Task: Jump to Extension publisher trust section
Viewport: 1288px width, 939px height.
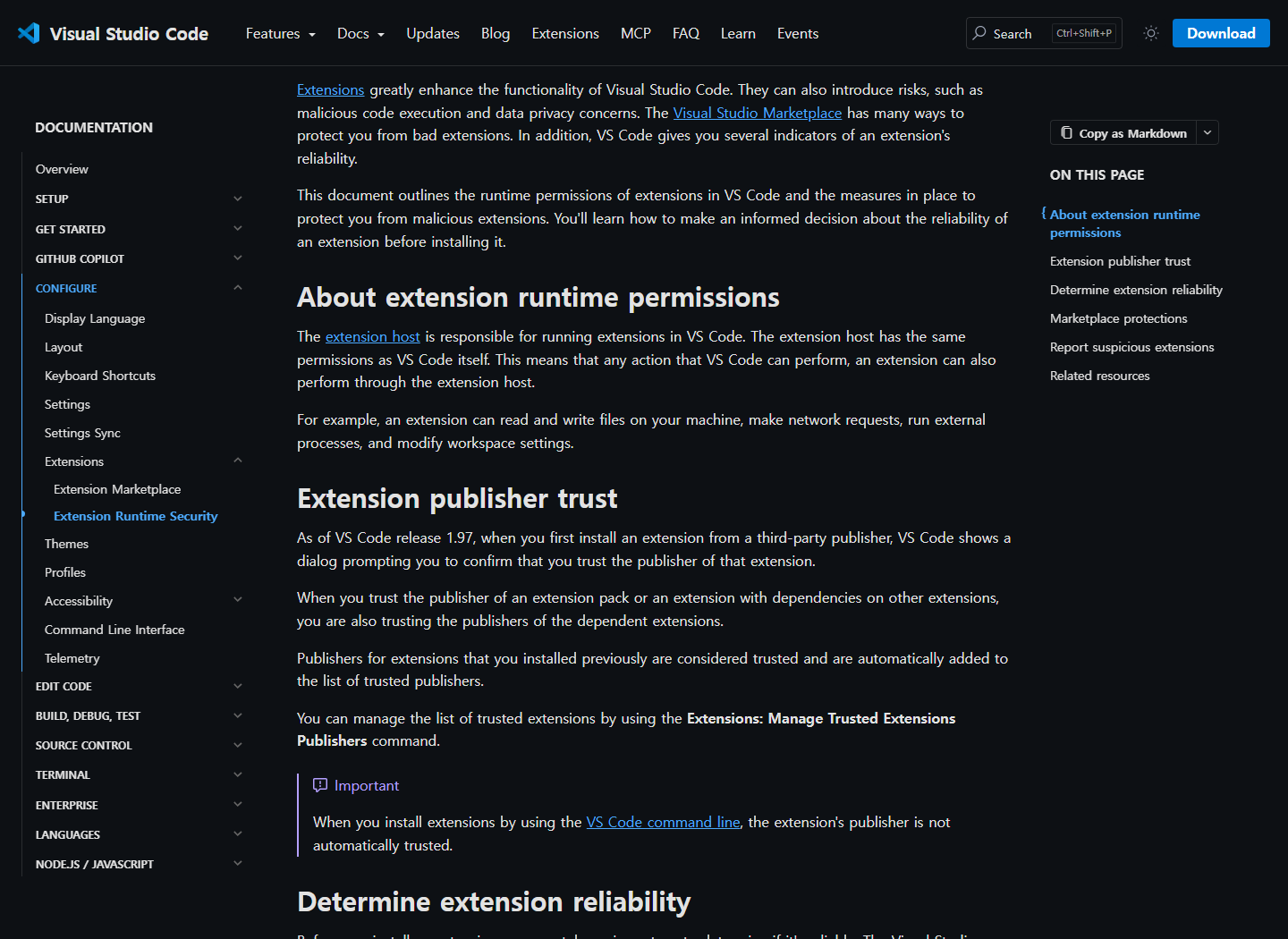Action: point(1121,261)
